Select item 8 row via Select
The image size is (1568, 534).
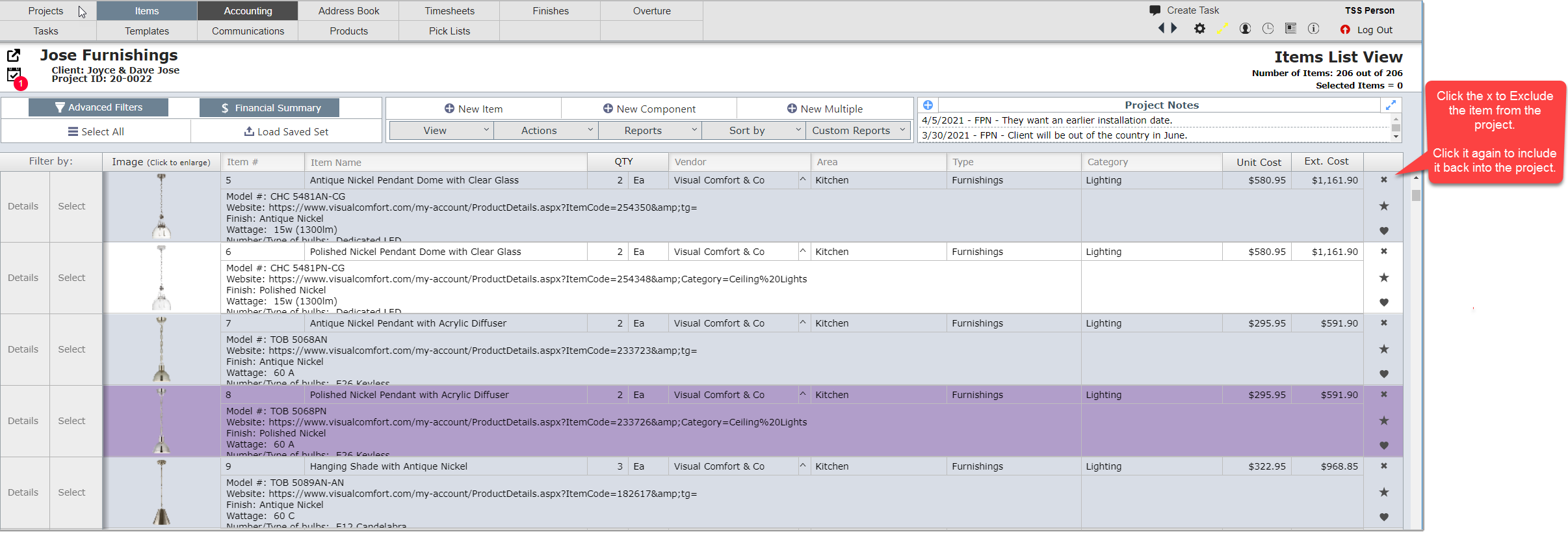click(x=72, y=421)
